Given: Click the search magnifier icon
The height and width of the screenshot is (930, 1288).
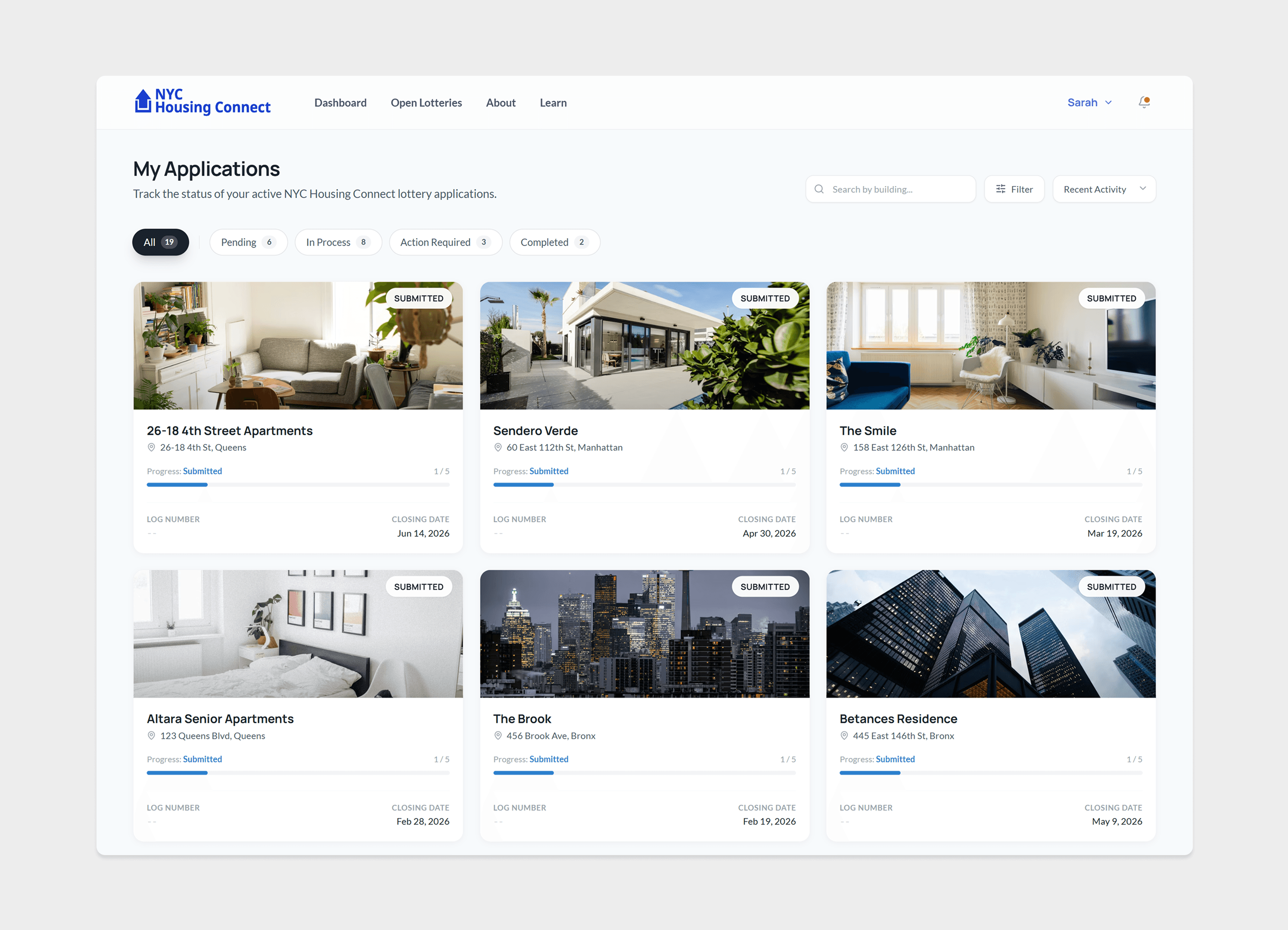Looking at the screenshot, I should [x=819, y=189].
